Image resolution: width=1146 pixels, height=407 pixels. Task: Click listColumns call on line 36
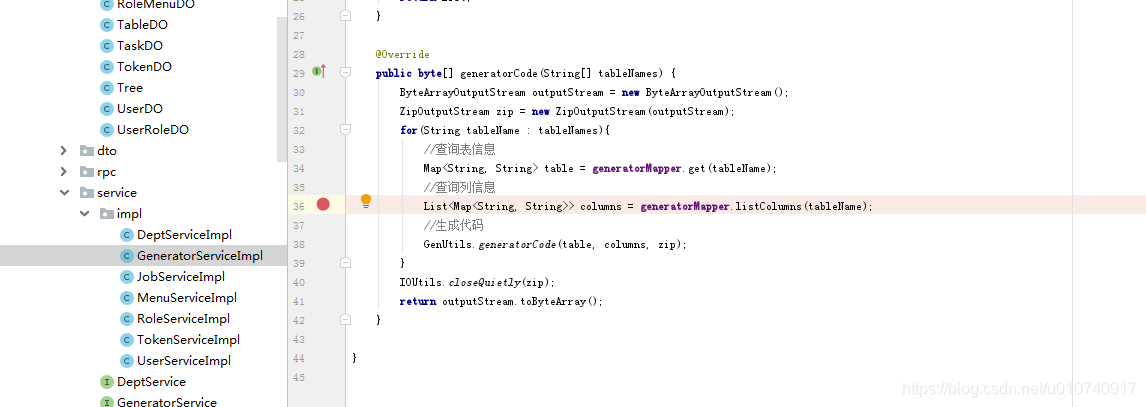pyautogui.click(x=768, y=207)
